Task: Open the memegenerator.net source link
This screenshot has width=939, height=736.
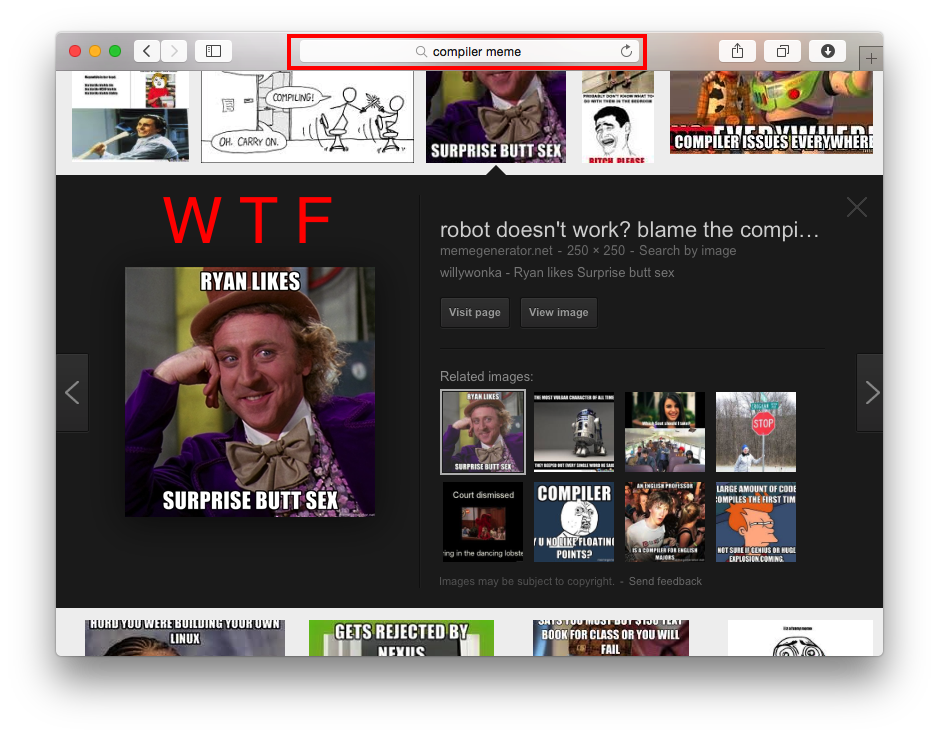Action: point(496,250)
